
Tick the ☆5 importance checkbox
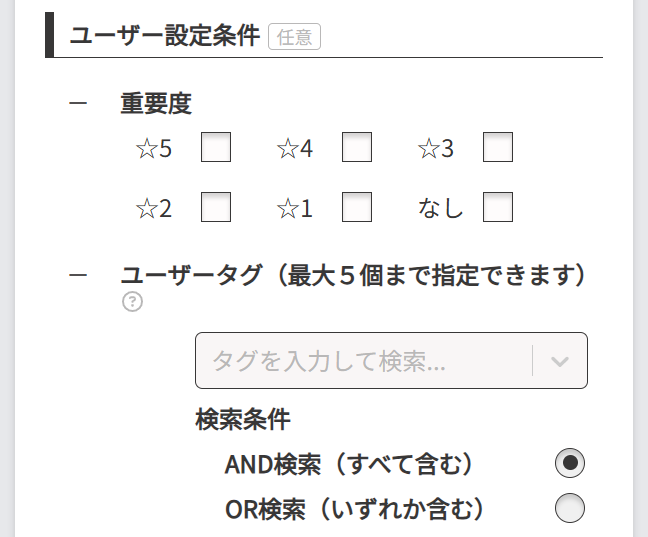point(216,148)
